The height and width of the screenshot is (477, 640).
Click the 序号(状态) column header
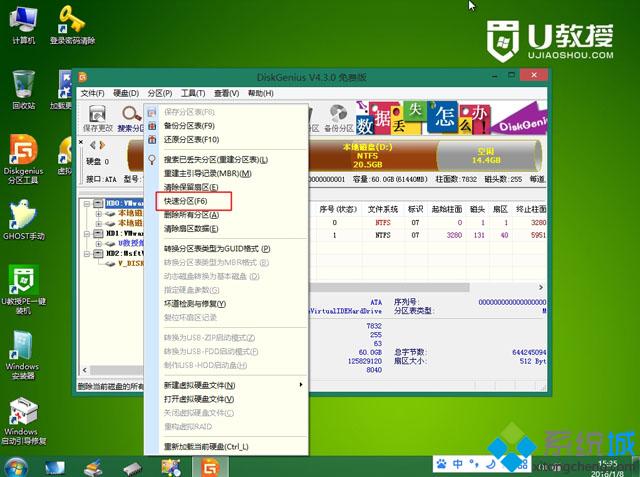[338, 209]
